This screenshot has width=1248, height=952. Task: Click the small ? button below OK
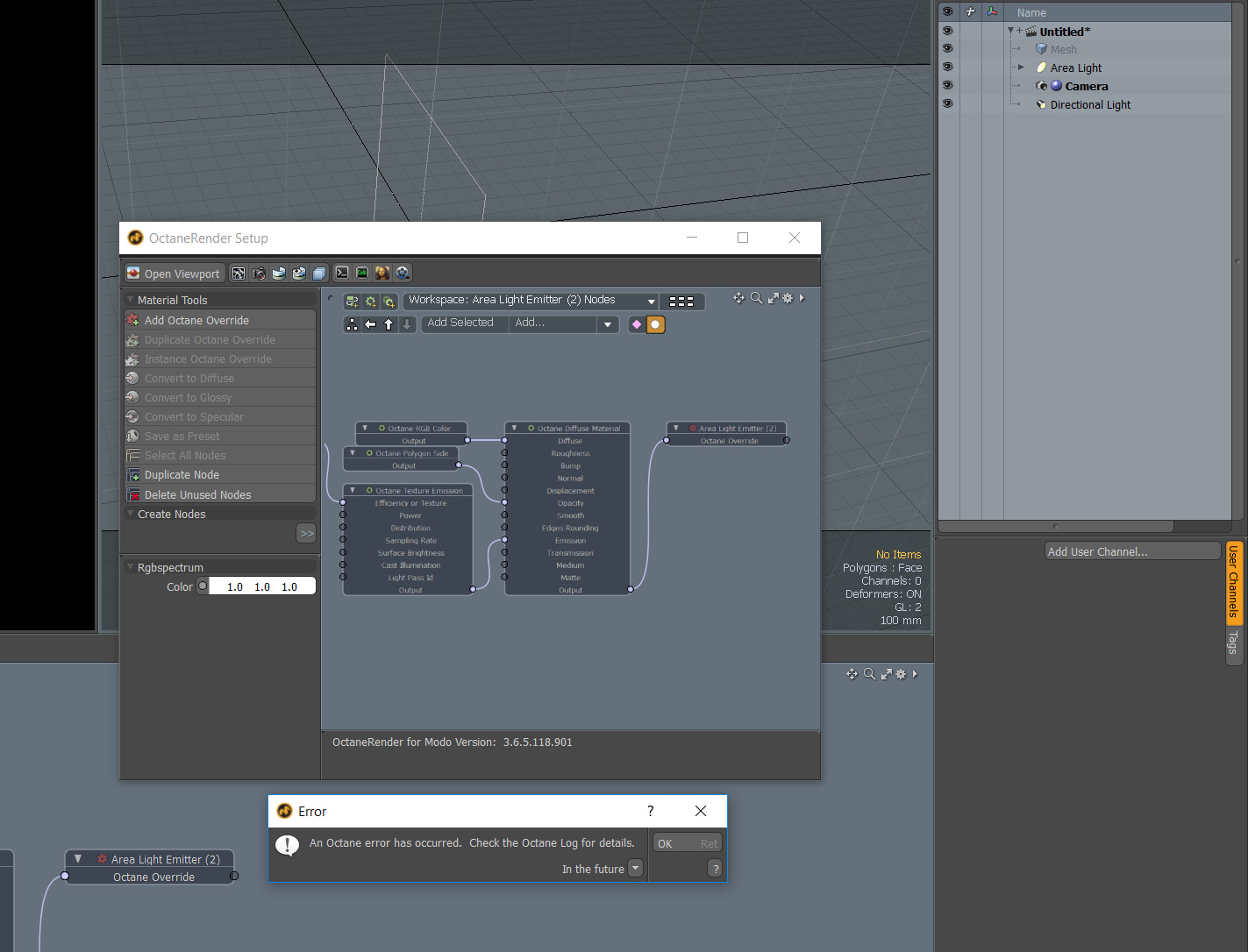[715, 869]
